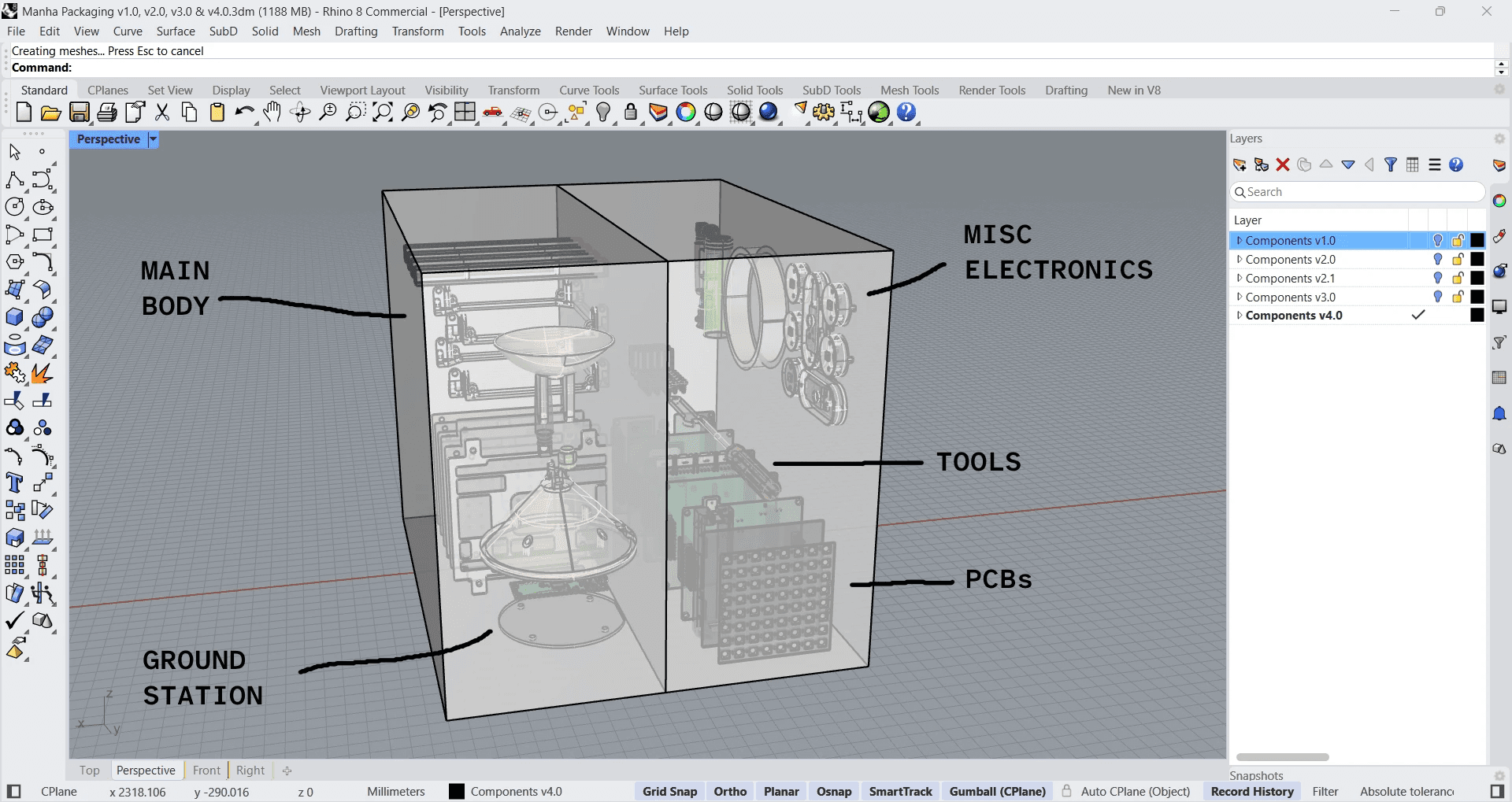Click the layer Search field
Image resolution: width=1512 pixels, height=802 pixels.
click(x=1358, y=192)
